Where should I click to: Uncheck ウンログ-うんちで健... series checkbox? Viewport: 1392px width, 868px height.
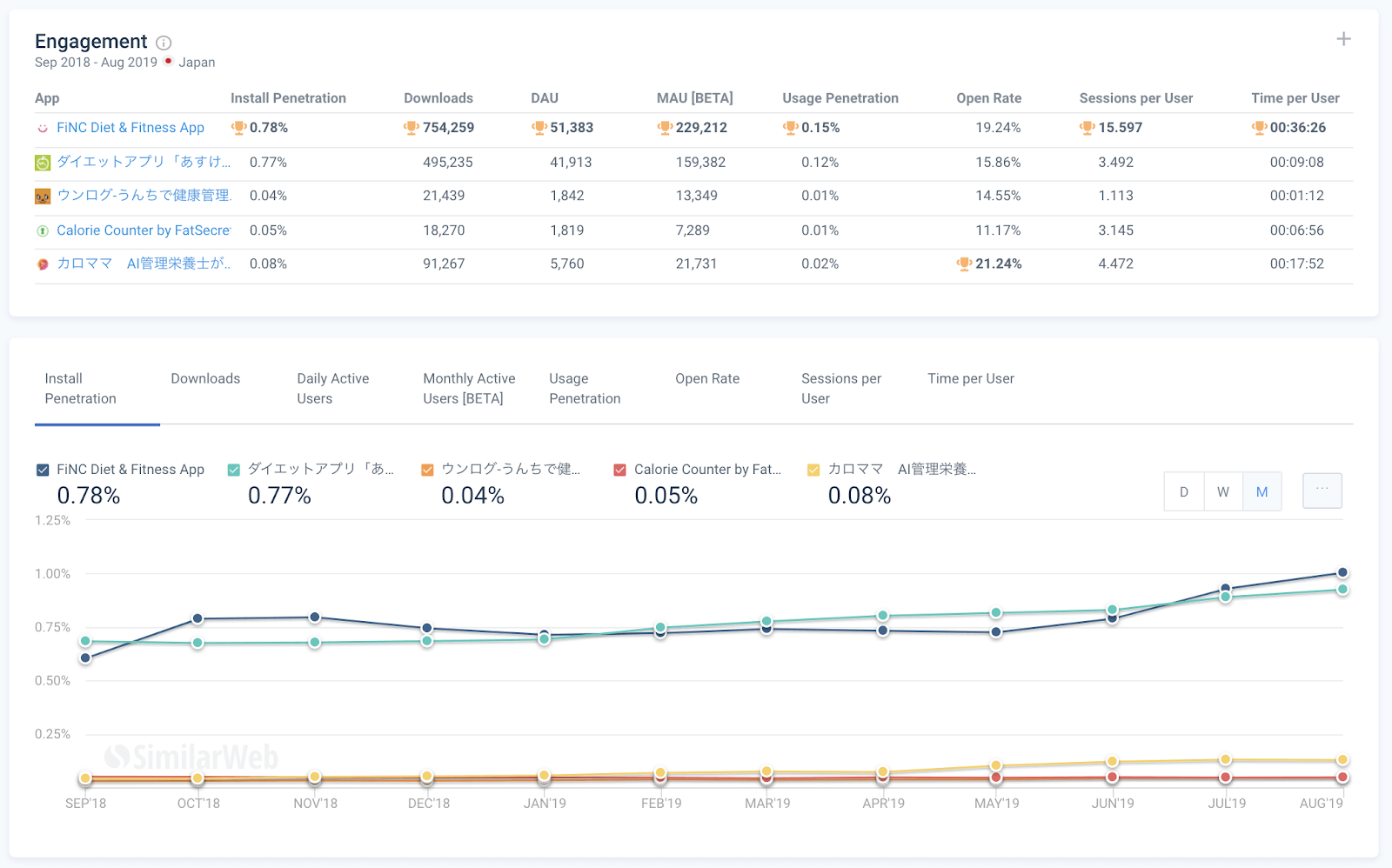coord(427,470)
